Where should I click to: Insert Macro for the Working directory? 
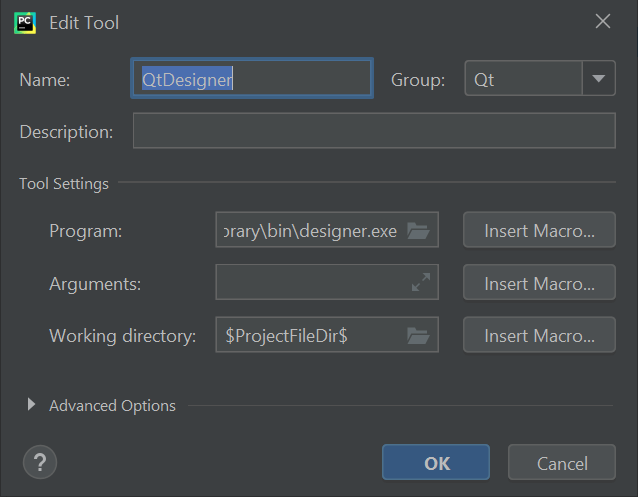click(x=539, y=335)
